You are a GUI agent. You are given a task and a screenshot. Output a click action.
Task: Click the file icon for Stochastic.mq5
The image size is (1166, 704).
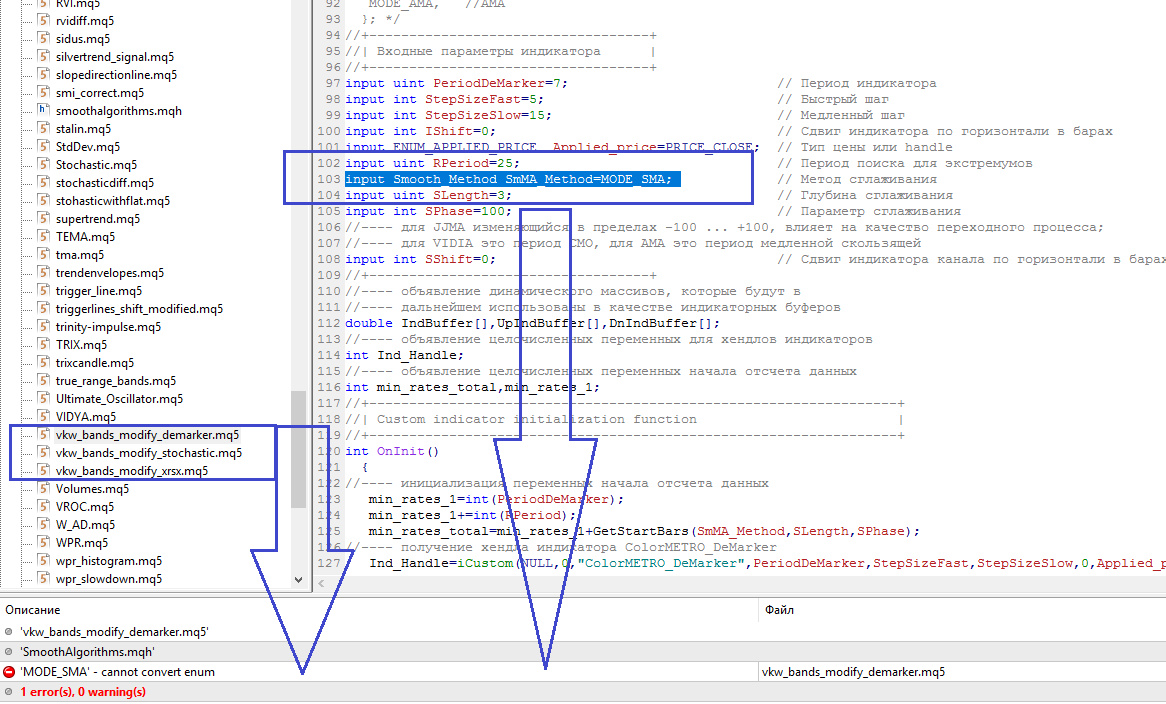[x=41, y=164]
